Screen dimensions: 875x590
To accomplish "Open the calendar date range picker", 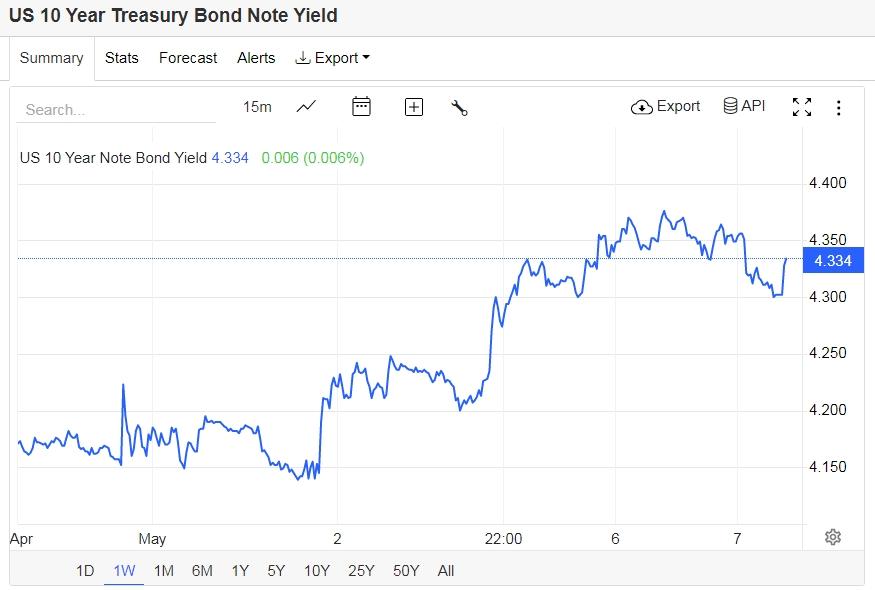I will pos(361,107).
